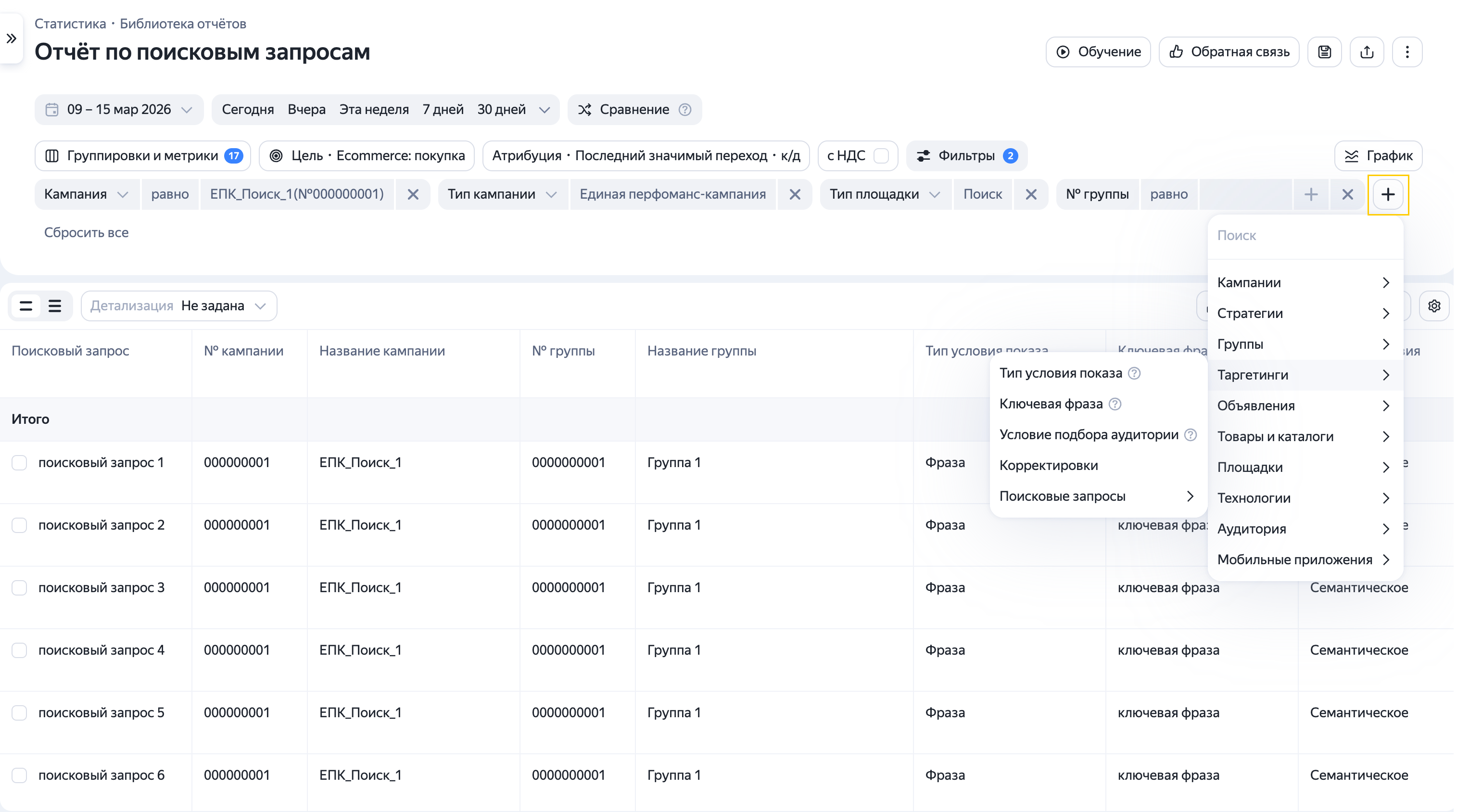Select checkbox for поисковый запрос 2
This screenshot has width=1457, height=812.
(19, 525)
